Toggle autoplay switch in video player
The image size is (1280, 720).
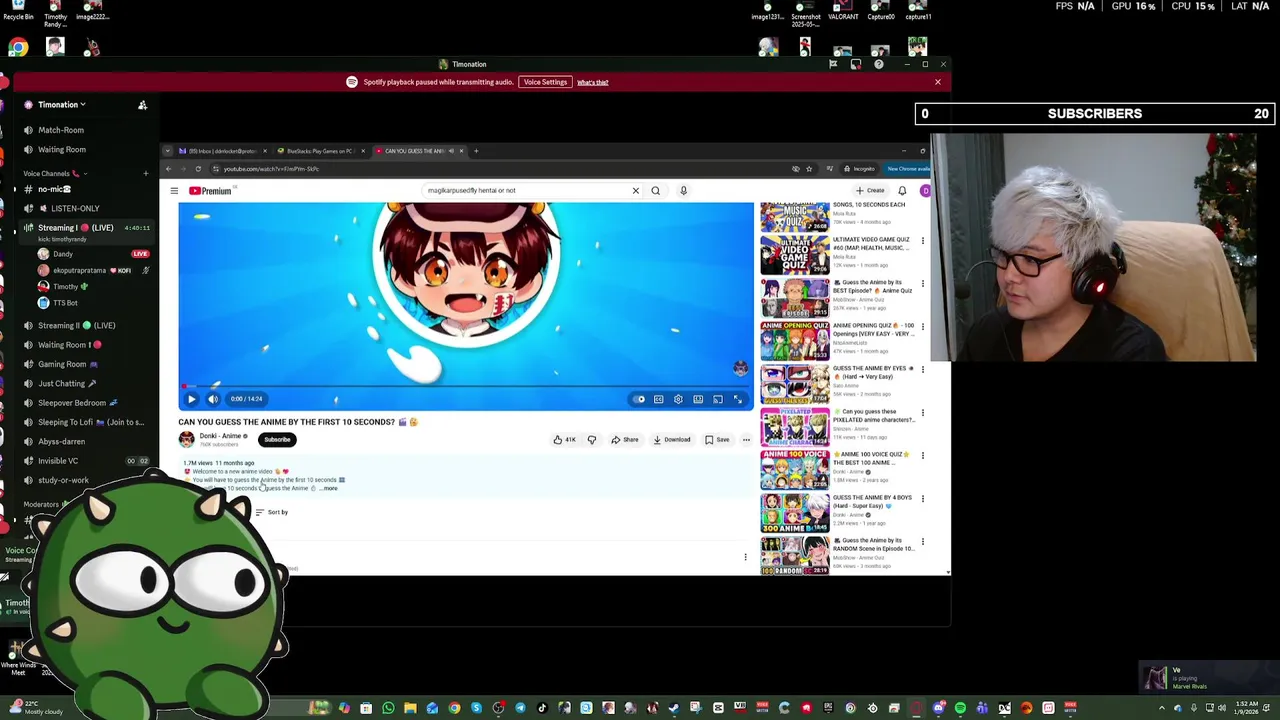pos(639,399)
